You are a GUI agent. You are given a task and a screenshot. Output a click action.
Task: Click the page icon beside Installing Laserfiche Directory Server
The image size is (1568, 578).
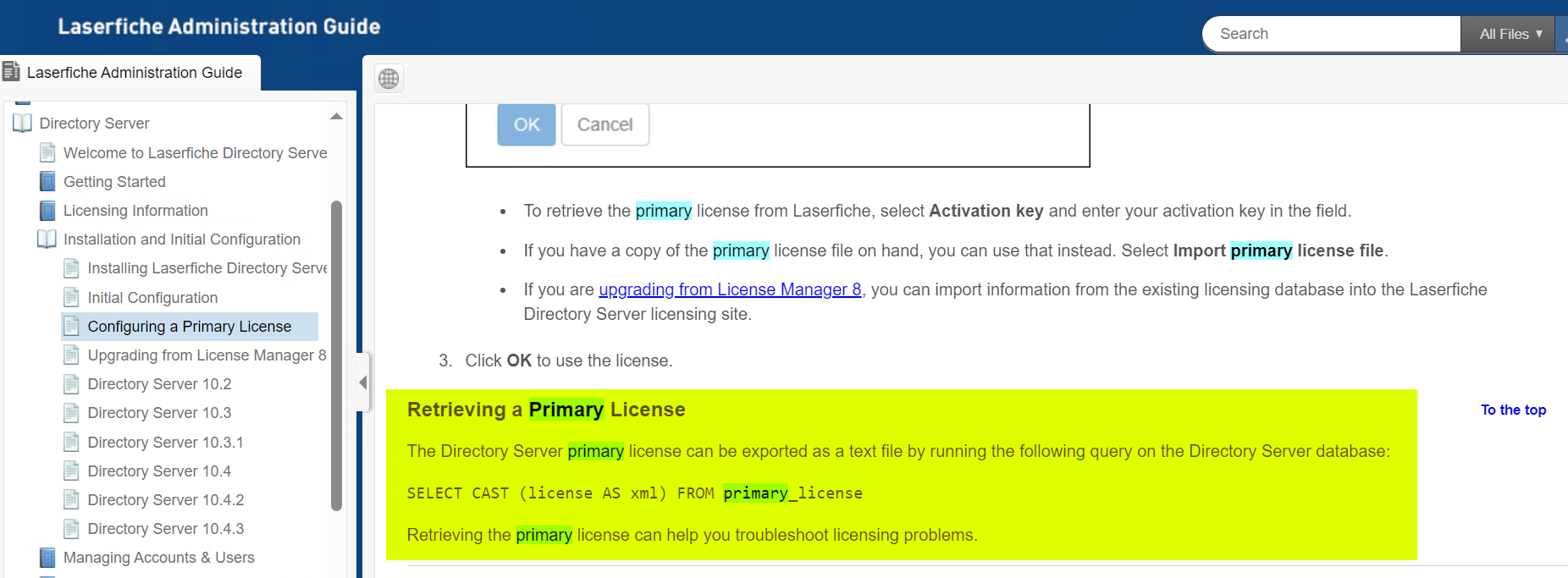pyautogui.click(x=72, y=268)
